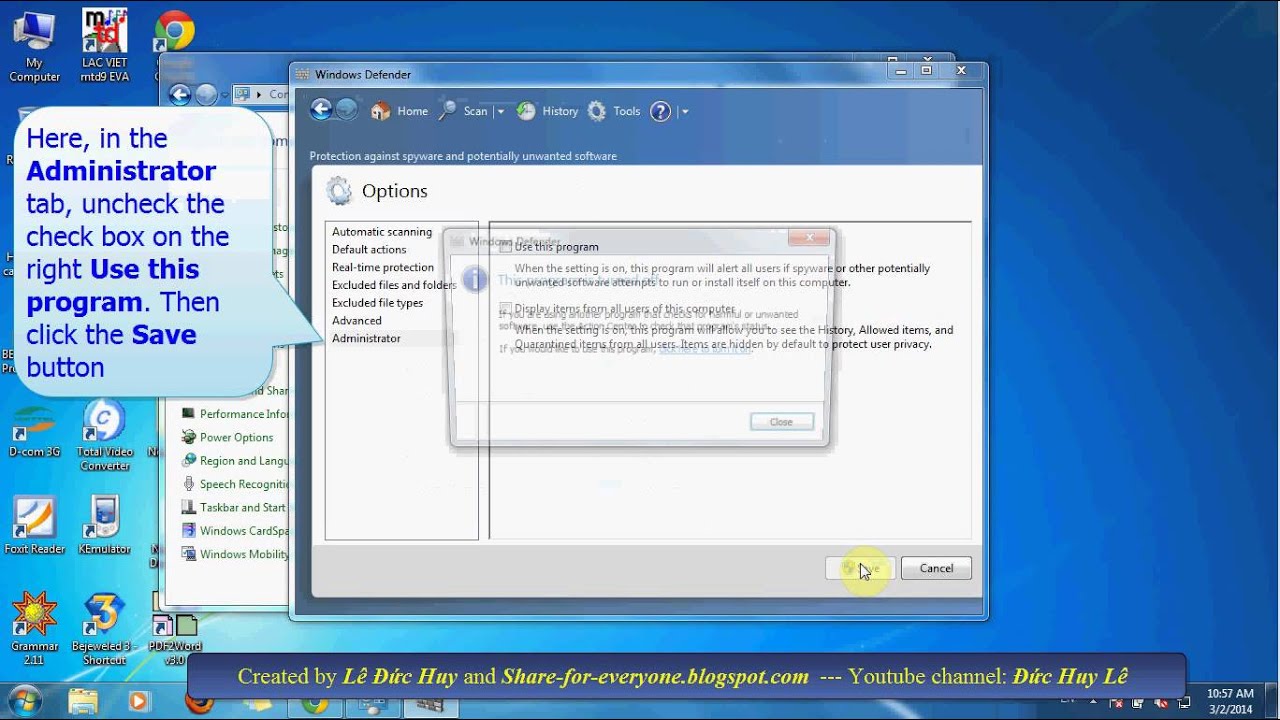Open the Help dropdown arrow
The image size is (1280, 720).
click(x=685, y=112)
